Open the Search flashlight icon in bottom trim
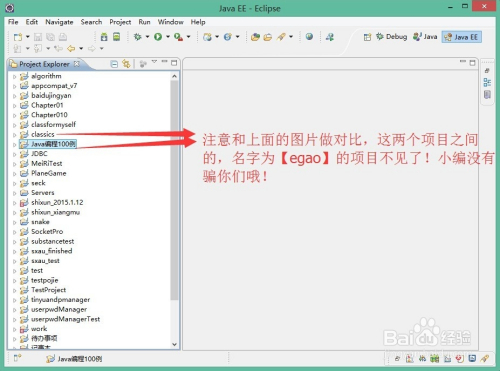Image resolution: width=500 pixels, height=371 pixels. click(485, 359)
